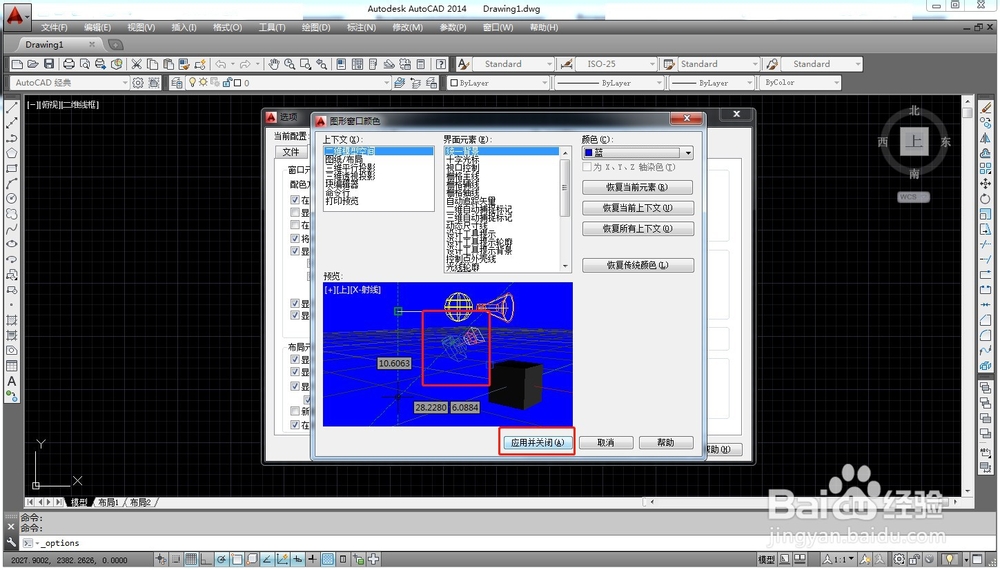The image size is (1000, 570).
Task: Open the 颜色 blue color dropdown
Action: coord(688,153)
